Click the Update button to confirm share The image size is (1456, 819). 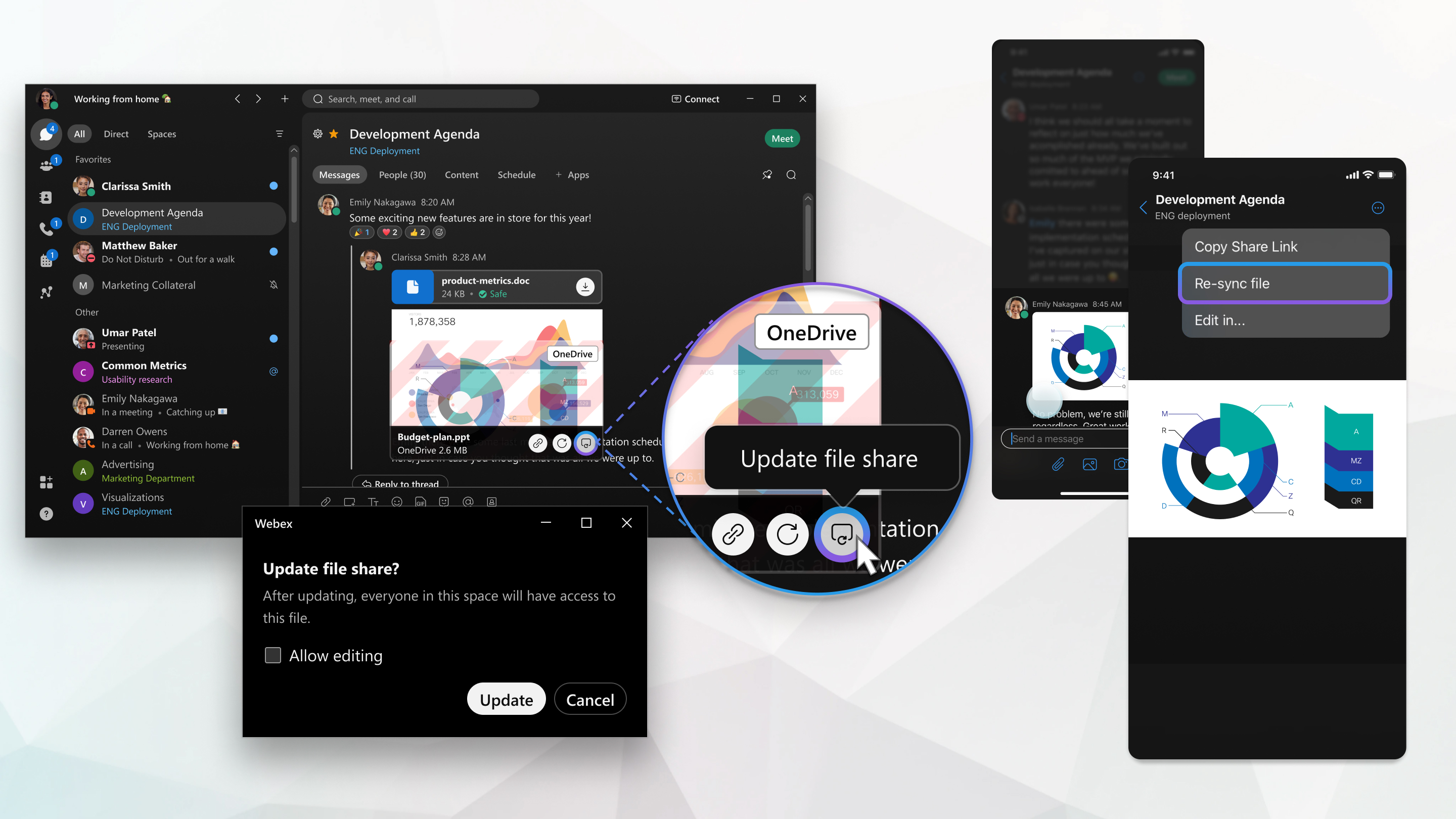pos(505,699)
